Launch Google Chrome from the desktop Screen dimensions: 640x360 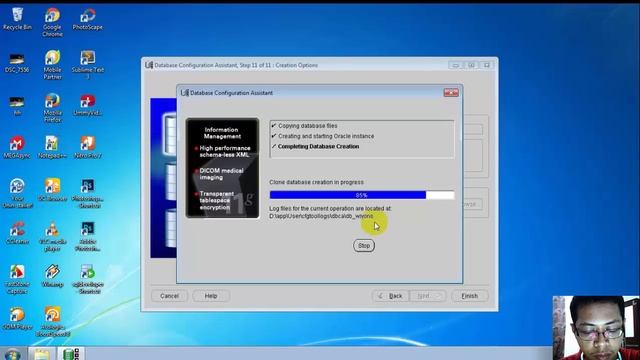52,22
